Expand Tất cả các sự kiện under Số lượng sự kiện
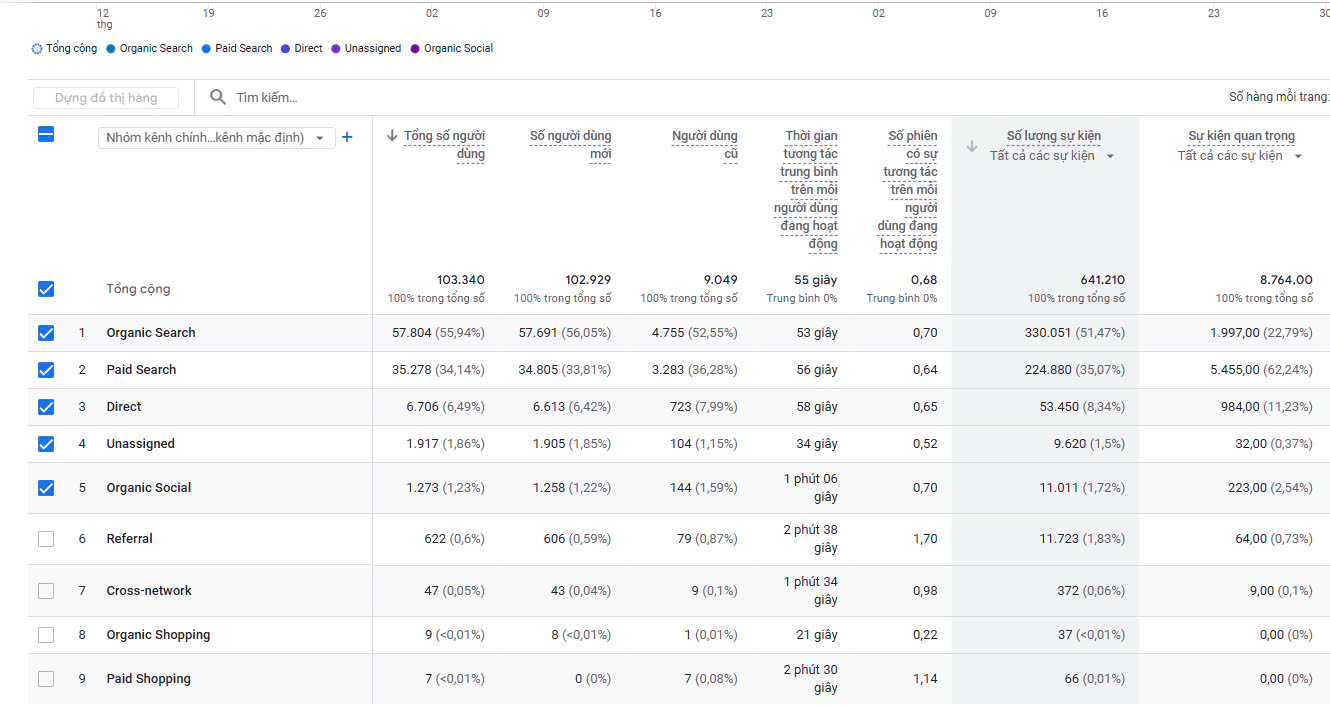 (1052, 156)
